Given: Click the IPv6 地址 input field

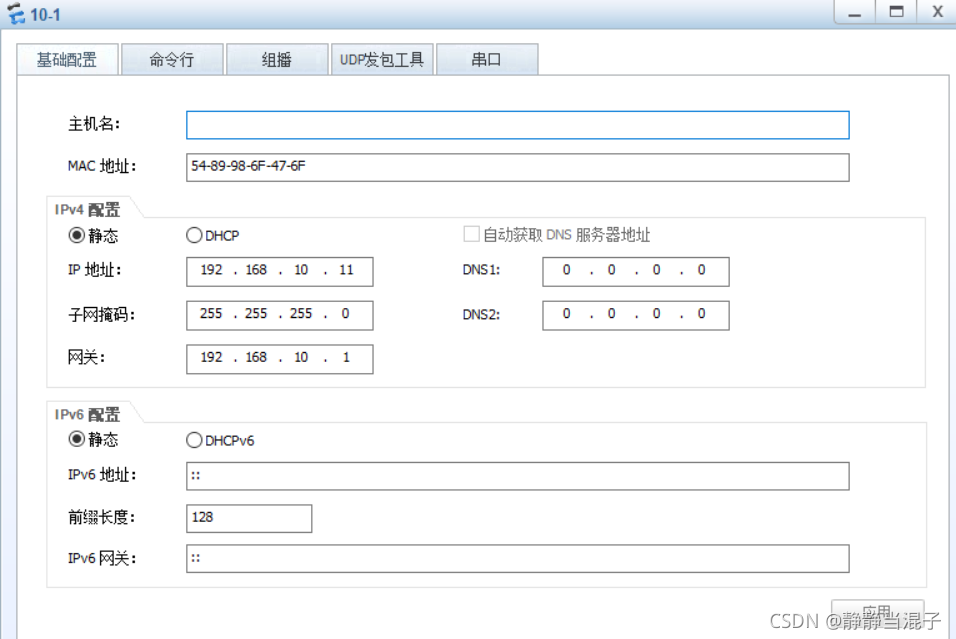Looking at the screenshot, I should 518,476.
